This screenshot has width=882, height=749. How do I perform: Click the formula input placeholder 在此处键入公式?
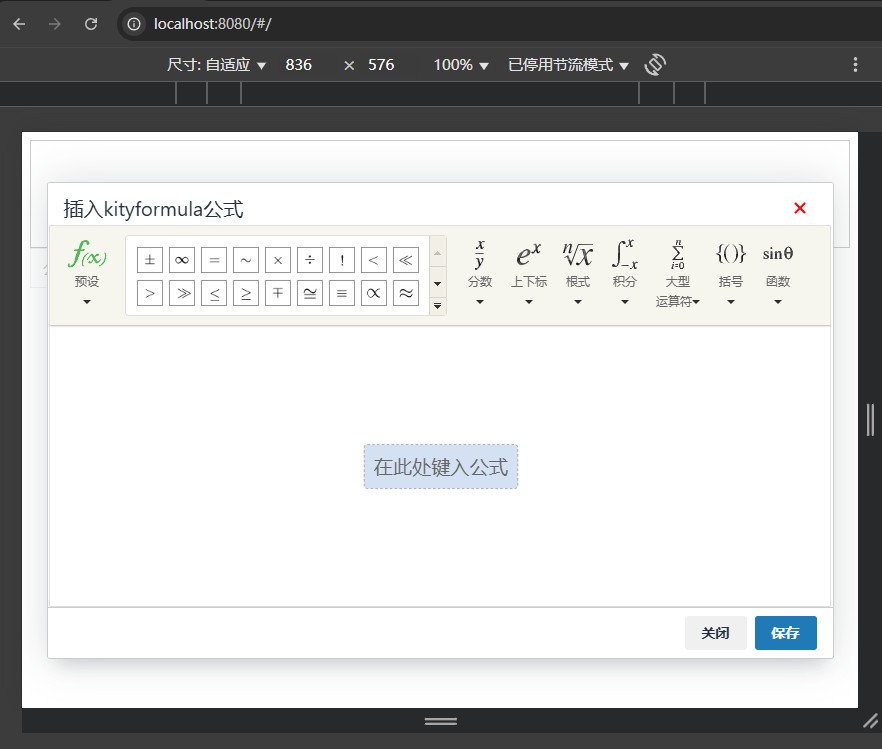click(441, 467)
